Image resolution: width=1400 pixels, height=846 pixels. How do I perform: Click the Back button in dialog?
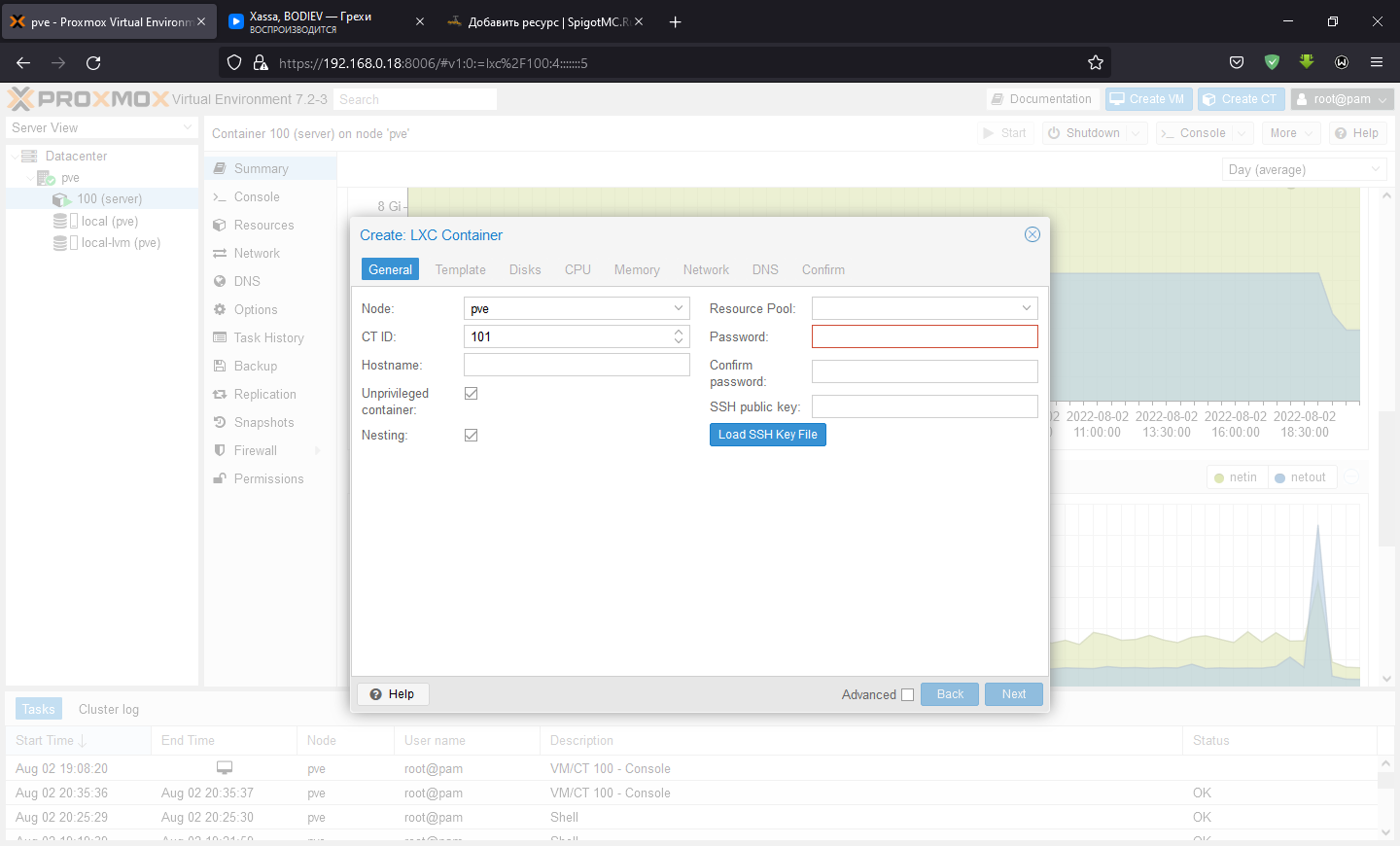pyautogui.click(x=950, y=694)
